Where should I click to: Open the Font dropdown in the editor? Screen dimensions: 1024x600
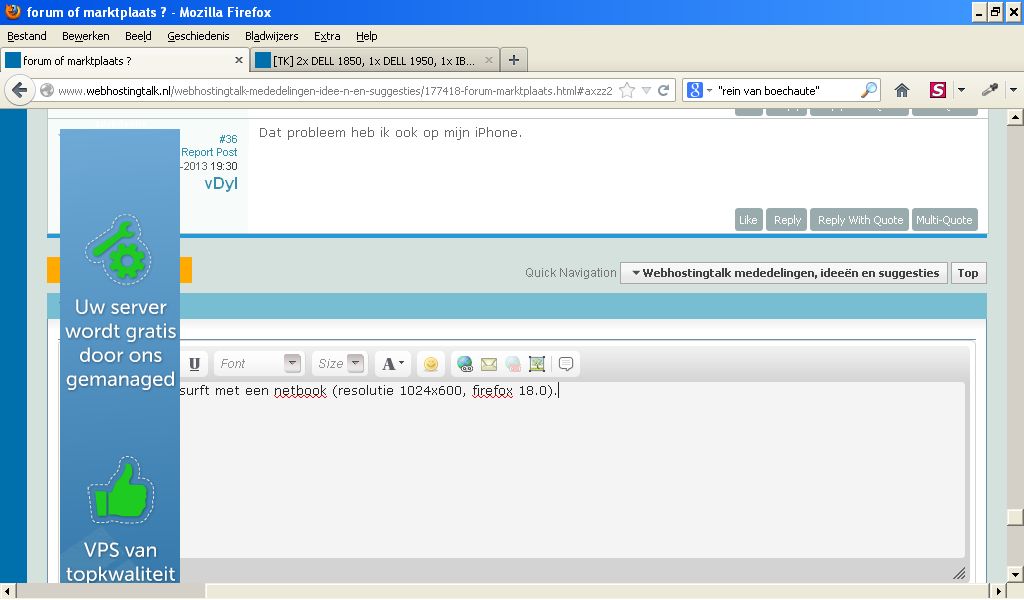(x=258, y=364)
